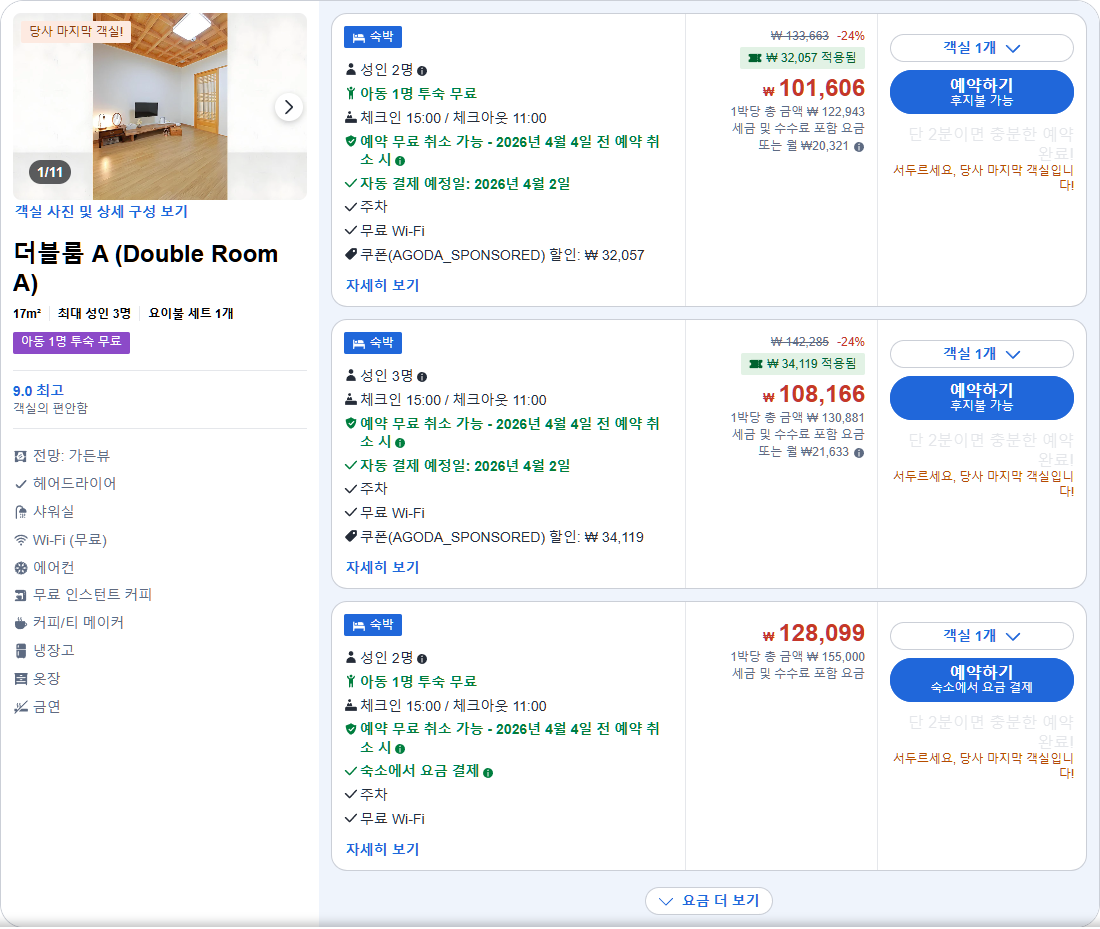Click the child icon by 아동 1명 투숙 무료 in the ₩101,606 offer
Screen dimensions: 1100x929
coord(351,93)
